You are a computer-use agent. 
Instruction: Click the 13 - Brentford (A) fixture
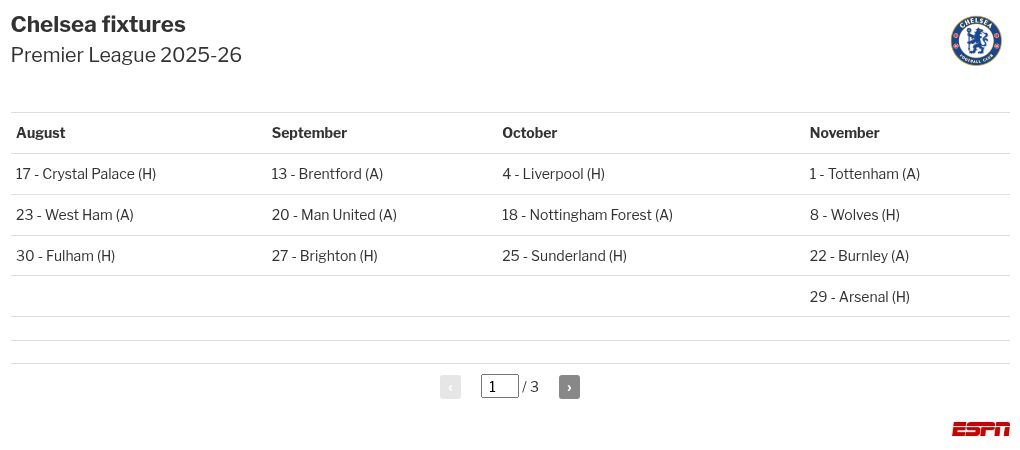pos(327,174)
